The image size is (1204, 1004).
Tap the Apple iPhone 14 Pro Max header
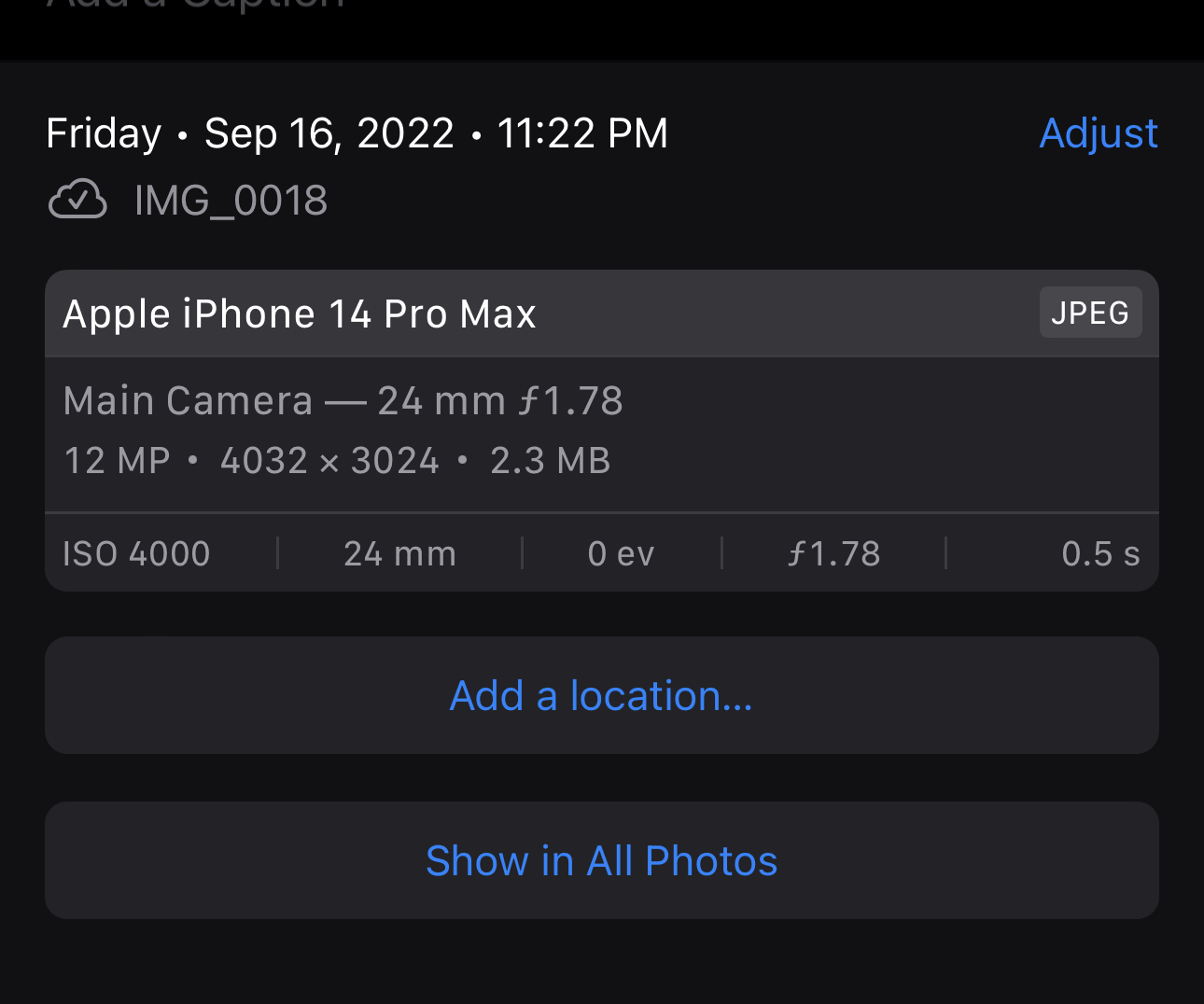click(300, 314)
